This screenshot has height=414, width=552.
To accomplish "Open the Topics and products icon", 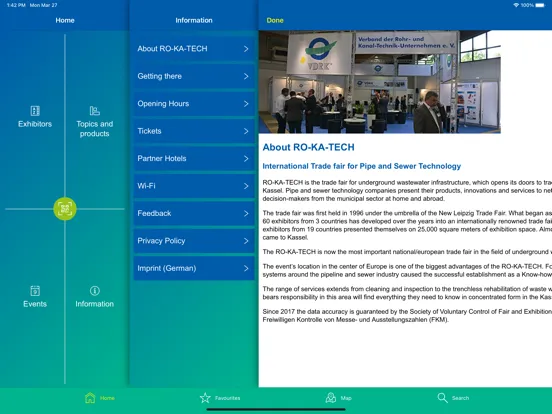I will pyautogui.click(x=94, y=111).
